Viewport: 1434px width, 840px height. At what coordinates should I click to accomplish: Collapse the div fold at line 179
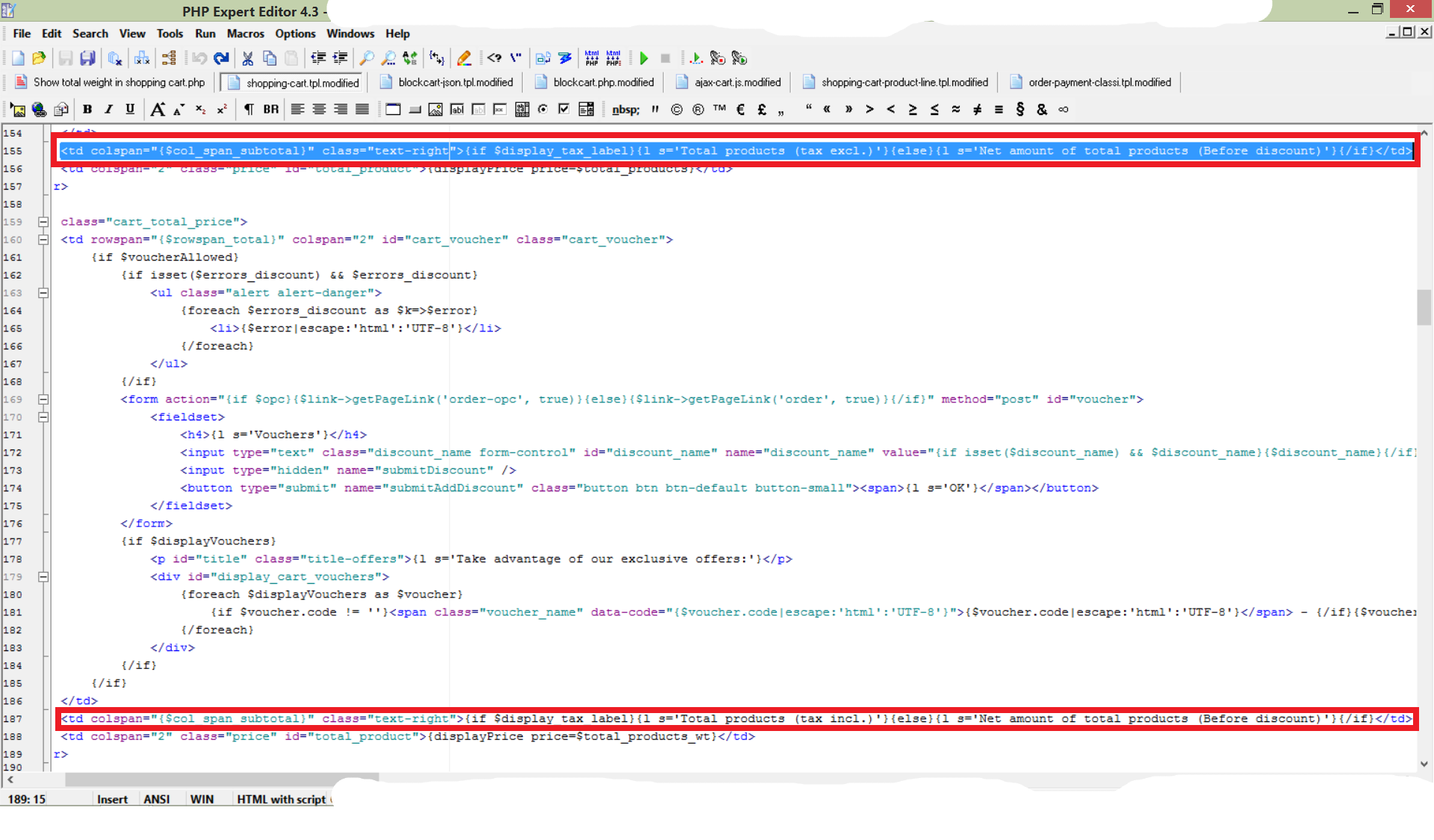tap(43, 577)
